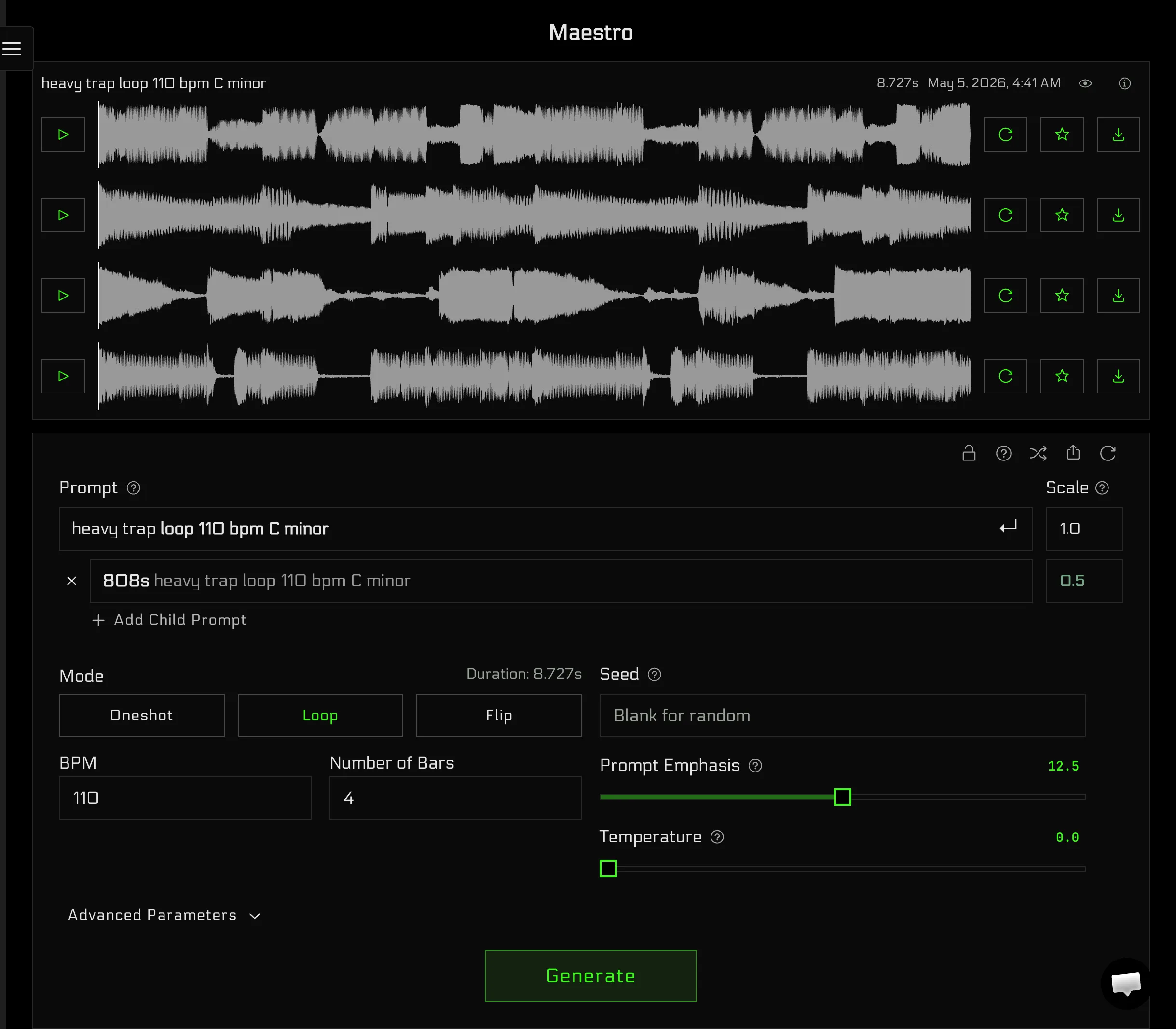Click Add Child Prompt
1176x1029 pixels.
tap(169, 620)
